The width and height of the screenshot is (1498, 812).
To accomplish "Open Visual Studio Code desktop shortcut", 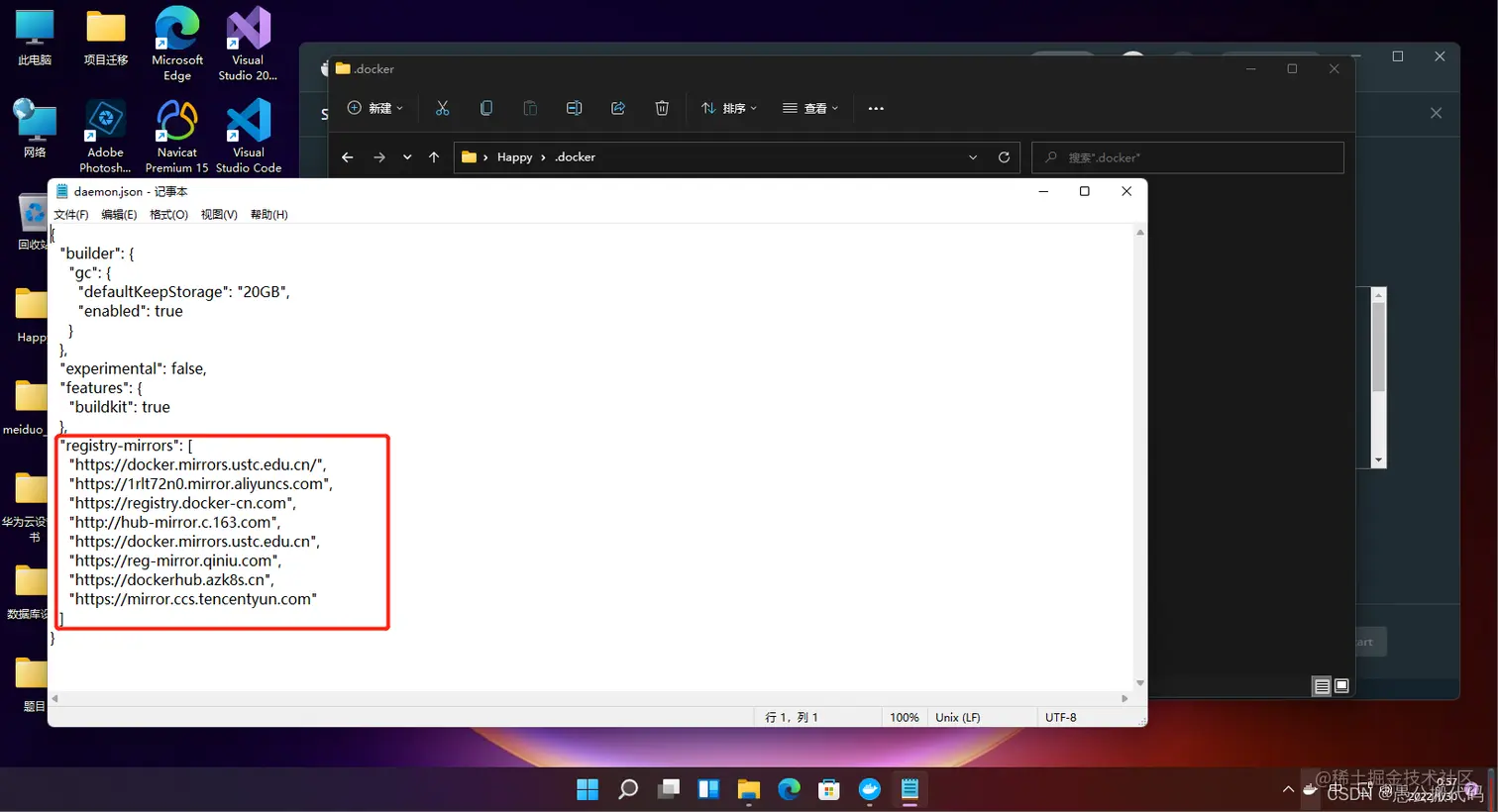I will tap(249, 137).
